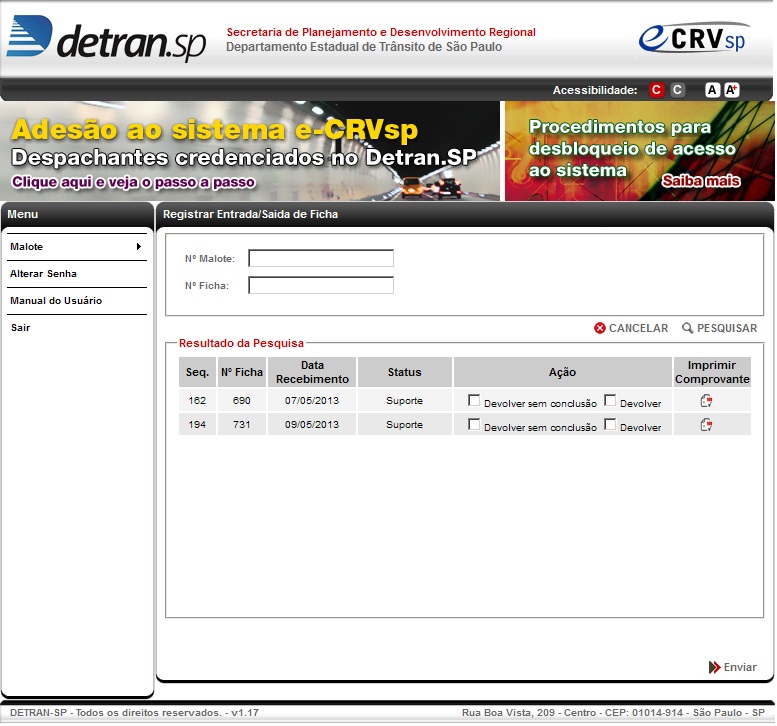
Task: Click the Status column header
Action: coord(405,372)
